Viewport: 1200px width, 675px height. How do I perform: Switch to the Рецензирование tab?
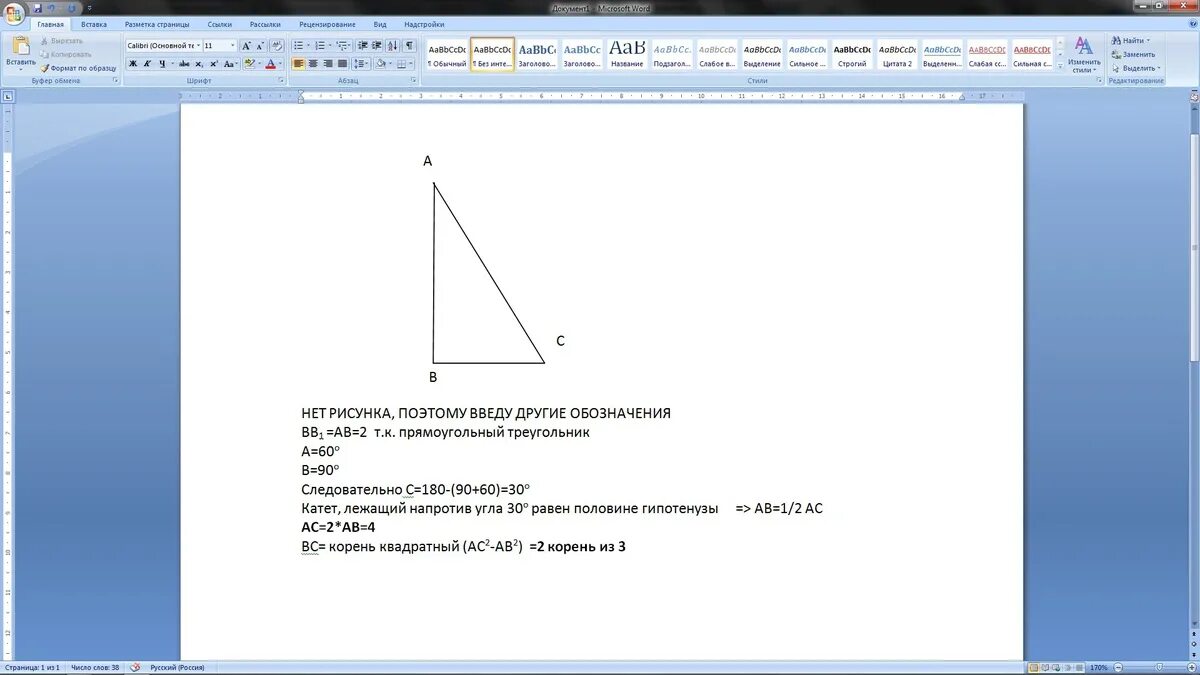[327, 24]
